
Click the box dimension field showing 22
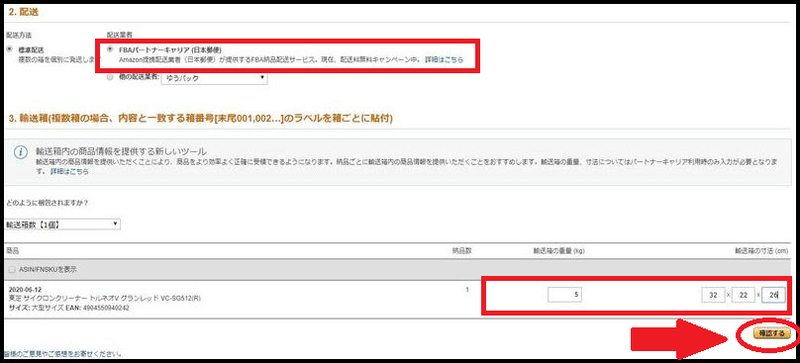coord(743,295)
